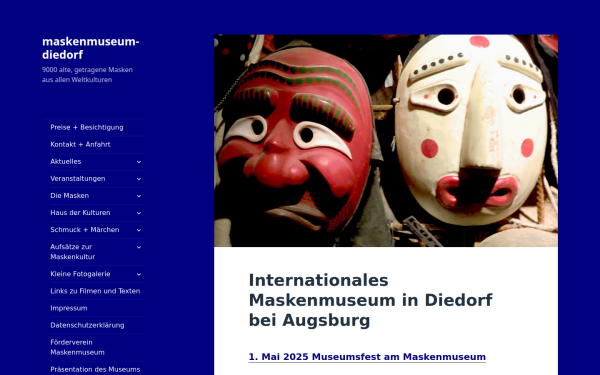Go to the Impressum page
600x375 pixels.
tap(69, 308)
